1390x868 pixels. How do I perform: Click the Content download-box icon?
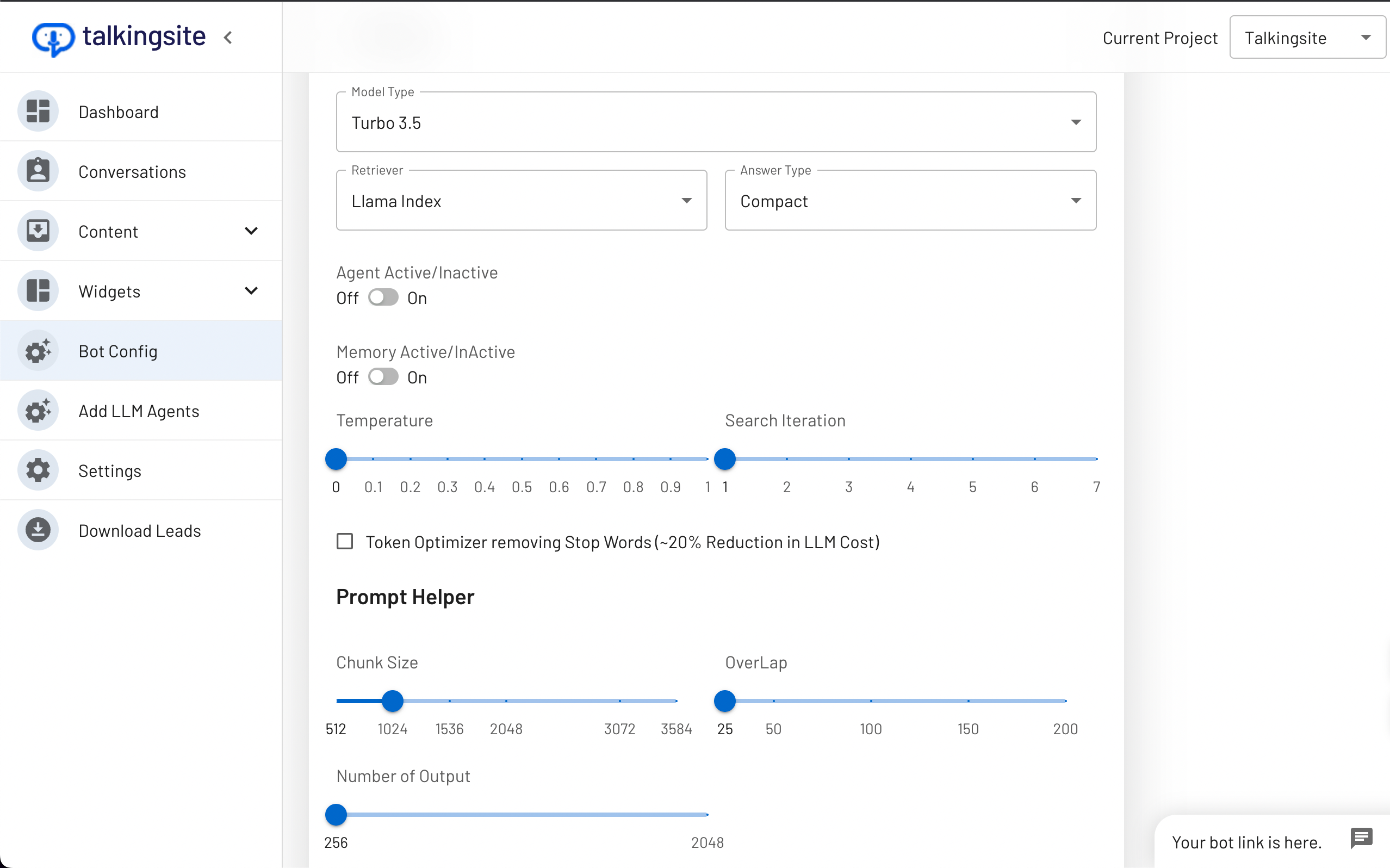pos(38,231)
